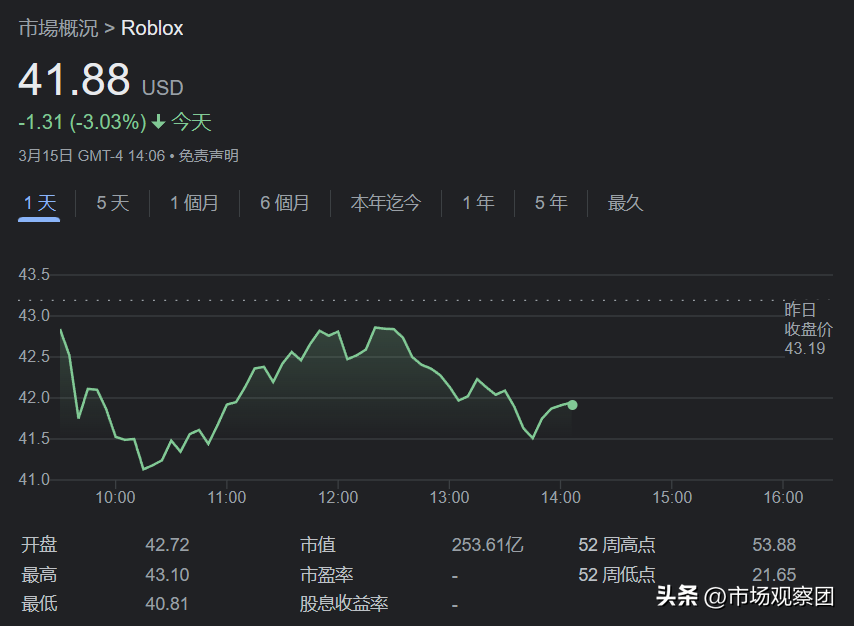Click the Roblox breadcrumb title
This screenshot has height=626, width=854.
point(152,28)
